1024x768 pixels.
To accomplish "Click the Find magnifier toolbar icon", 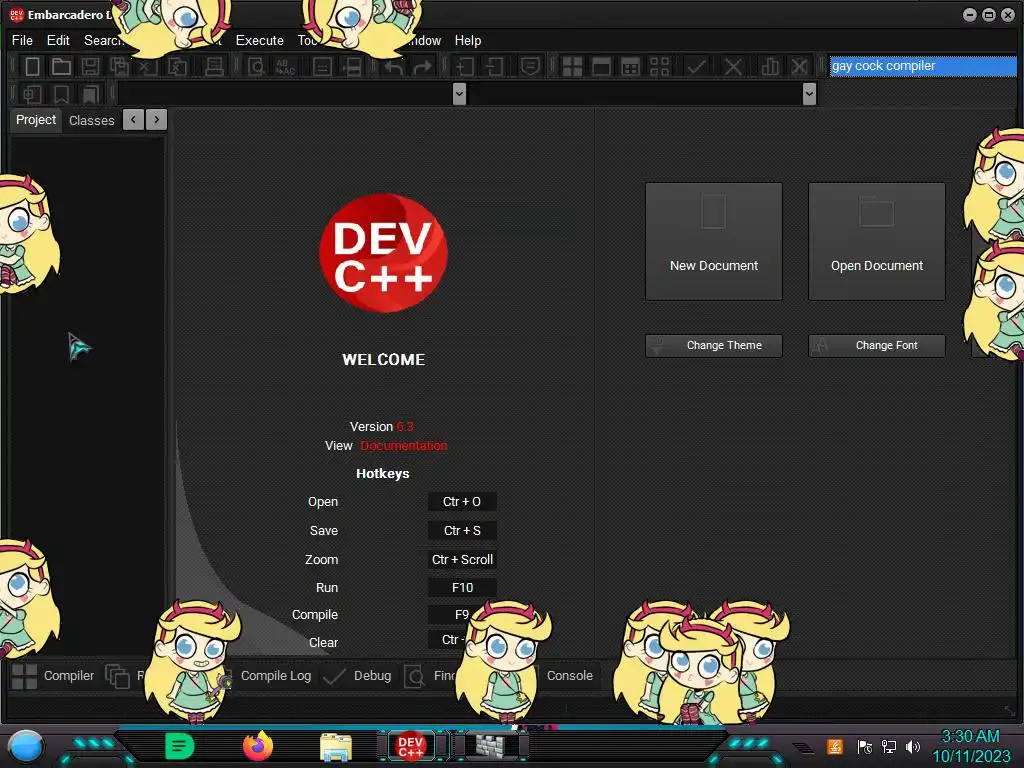I will point(256,67).
